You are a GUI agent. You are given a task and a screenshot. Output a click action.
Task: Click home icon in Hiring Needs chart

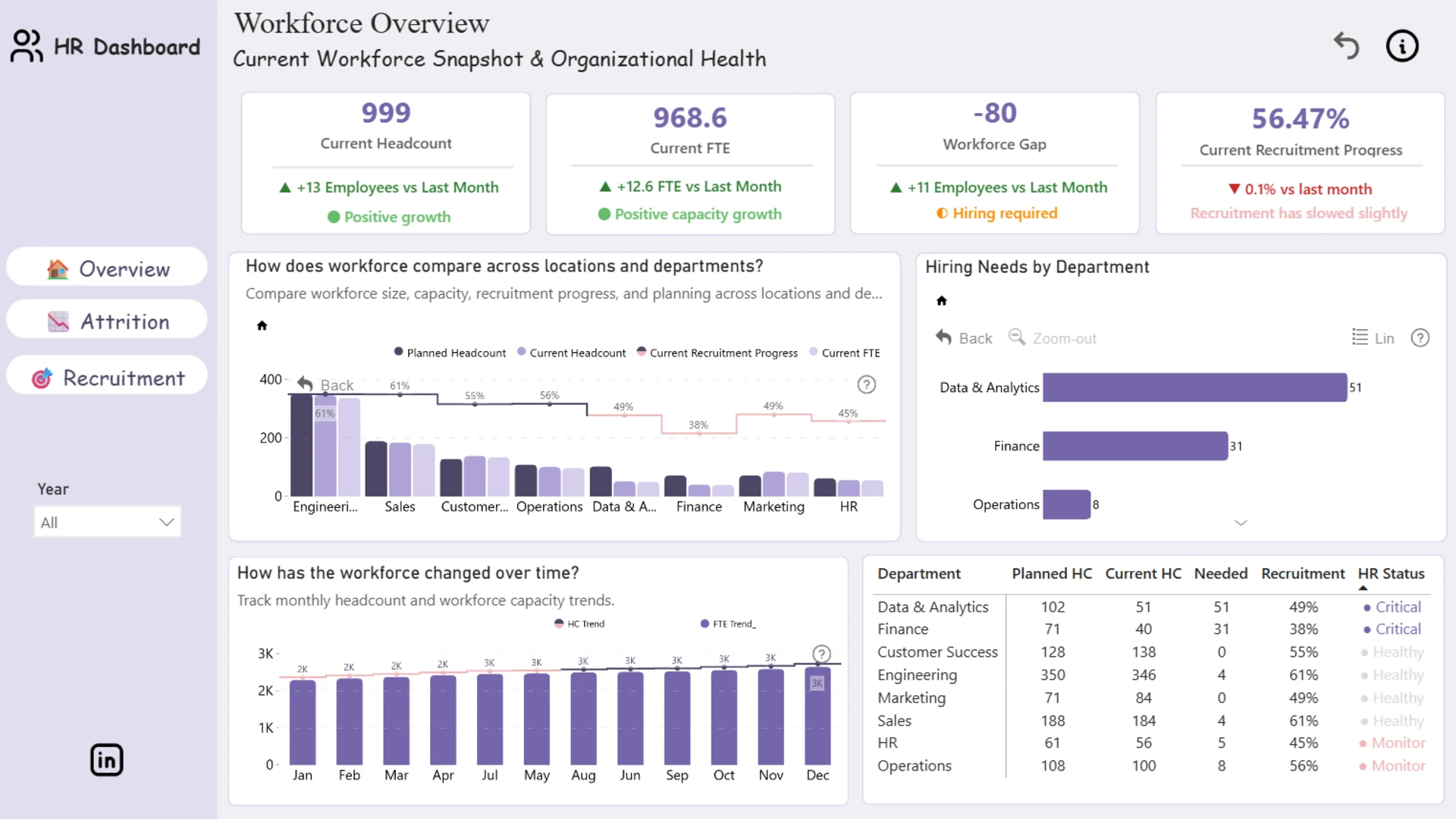point(942,300)
